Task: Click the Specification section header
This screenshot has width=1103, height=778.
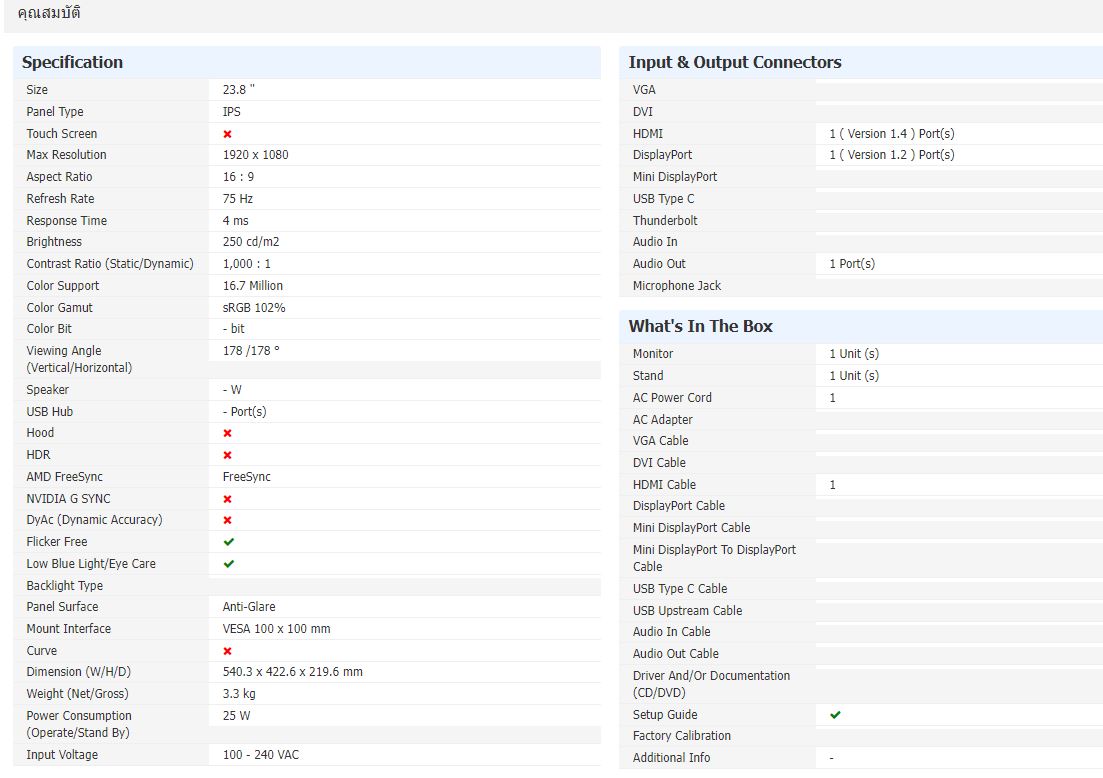Action: (72, 62)
